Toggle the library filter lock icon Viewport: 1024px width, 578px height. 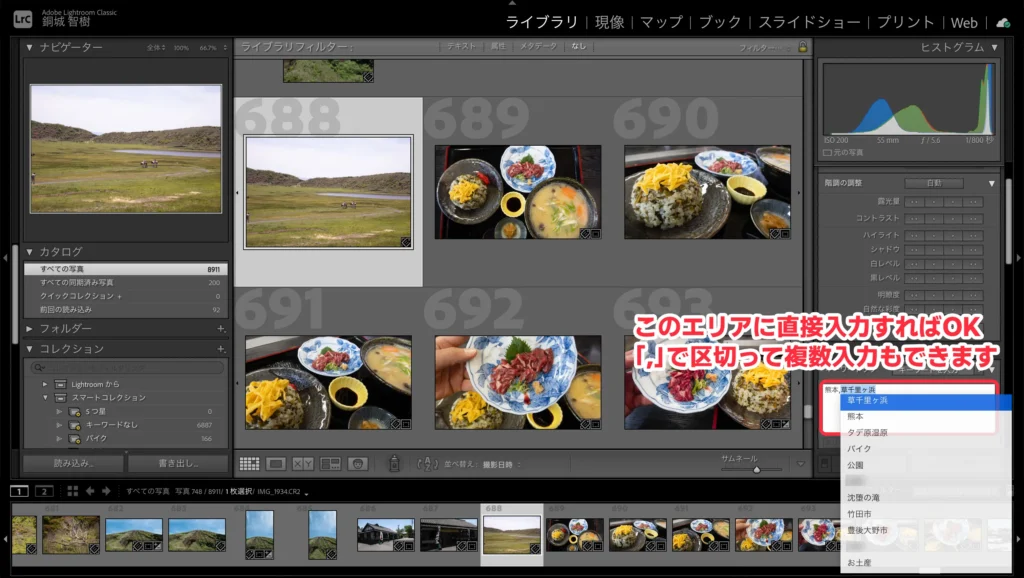[x=802, y=47]
